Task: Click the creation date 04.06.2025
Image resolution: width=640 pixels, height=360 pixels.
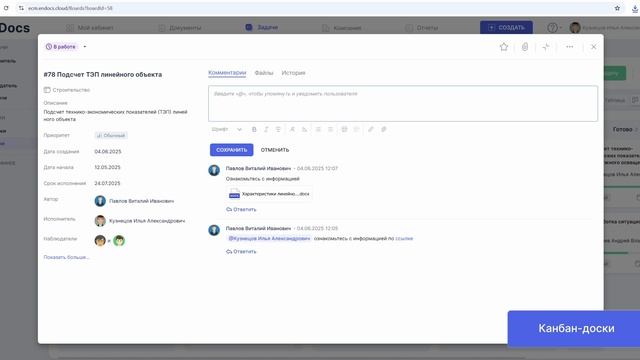Action: coord(108,151)
